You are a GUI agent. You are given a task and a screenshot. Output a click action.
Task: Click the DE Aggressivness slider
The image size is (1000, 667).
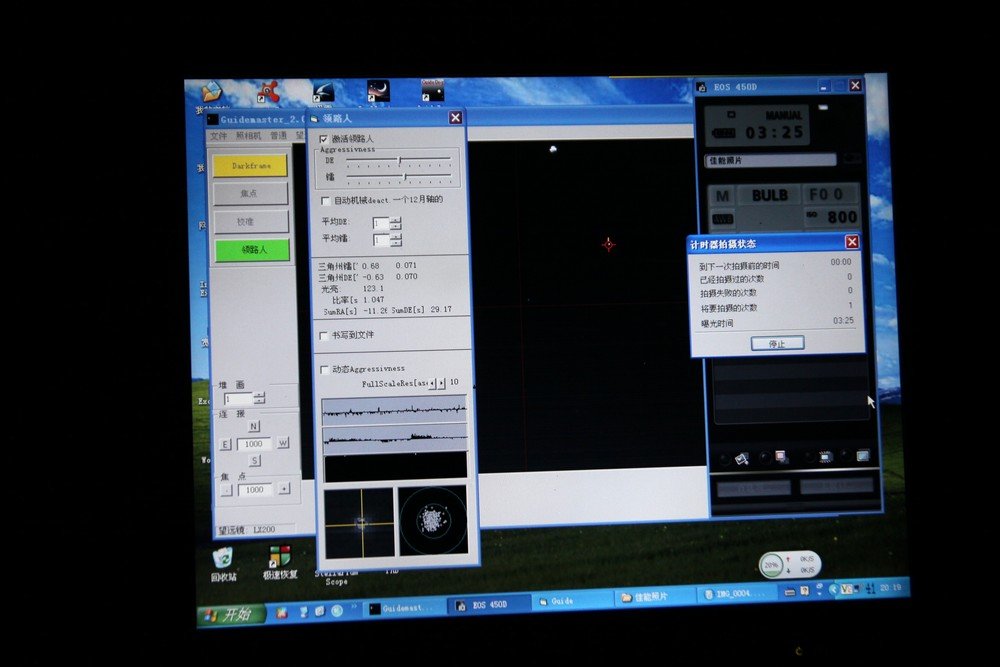click(x=399, y=159)
